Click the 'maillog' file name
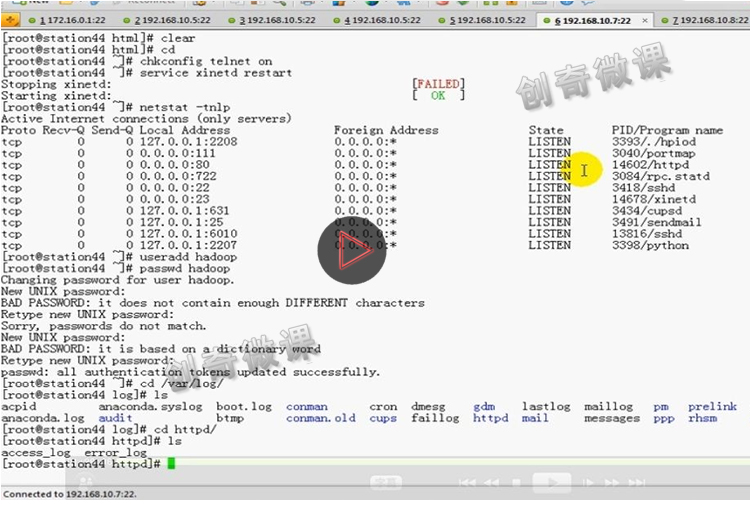 point(608,407)
